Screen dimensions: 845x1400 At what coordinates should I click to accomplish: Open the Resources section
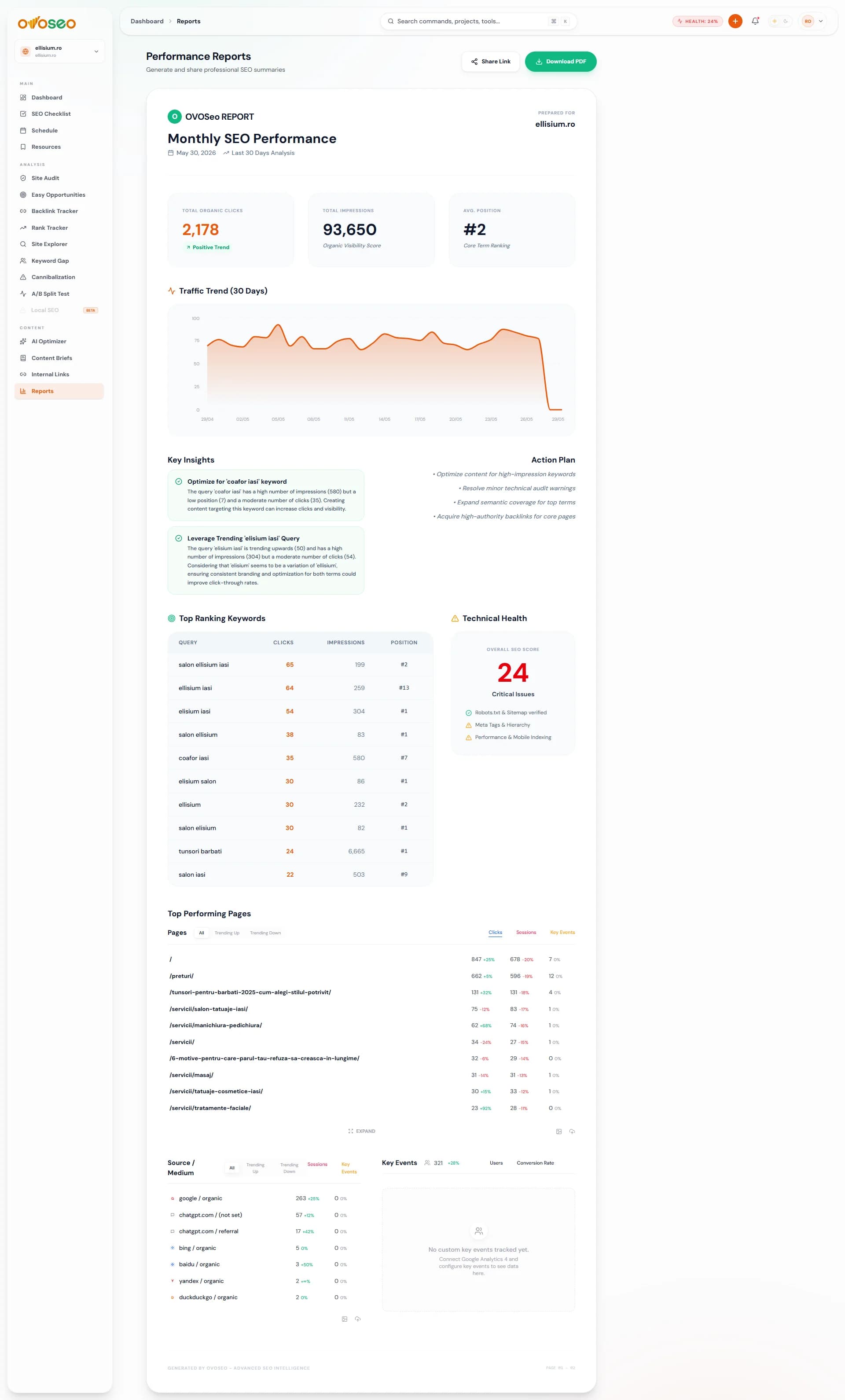click(59, 147)
